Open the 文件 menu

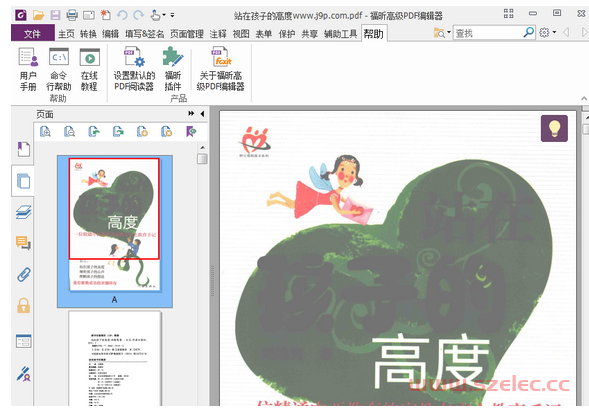click(x=33, y=34)
